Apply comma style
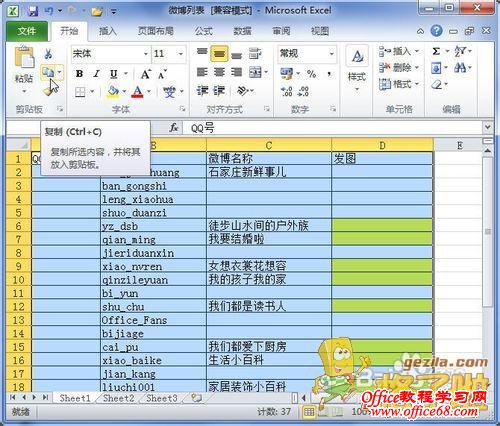The width and height of the screenshot is (500, 426). (x=329, y=74)
